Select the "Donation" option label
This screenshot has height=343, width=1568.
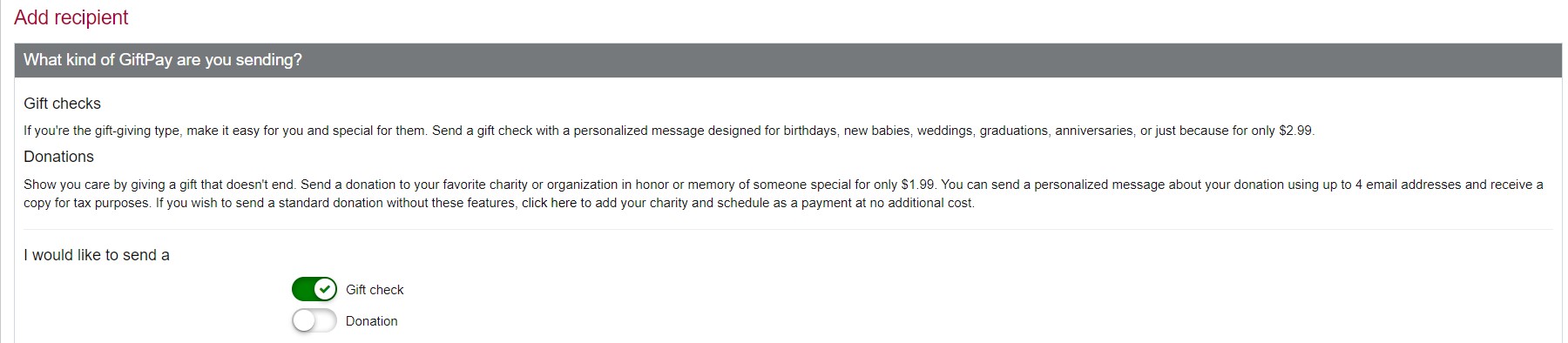tap(372, 321)
